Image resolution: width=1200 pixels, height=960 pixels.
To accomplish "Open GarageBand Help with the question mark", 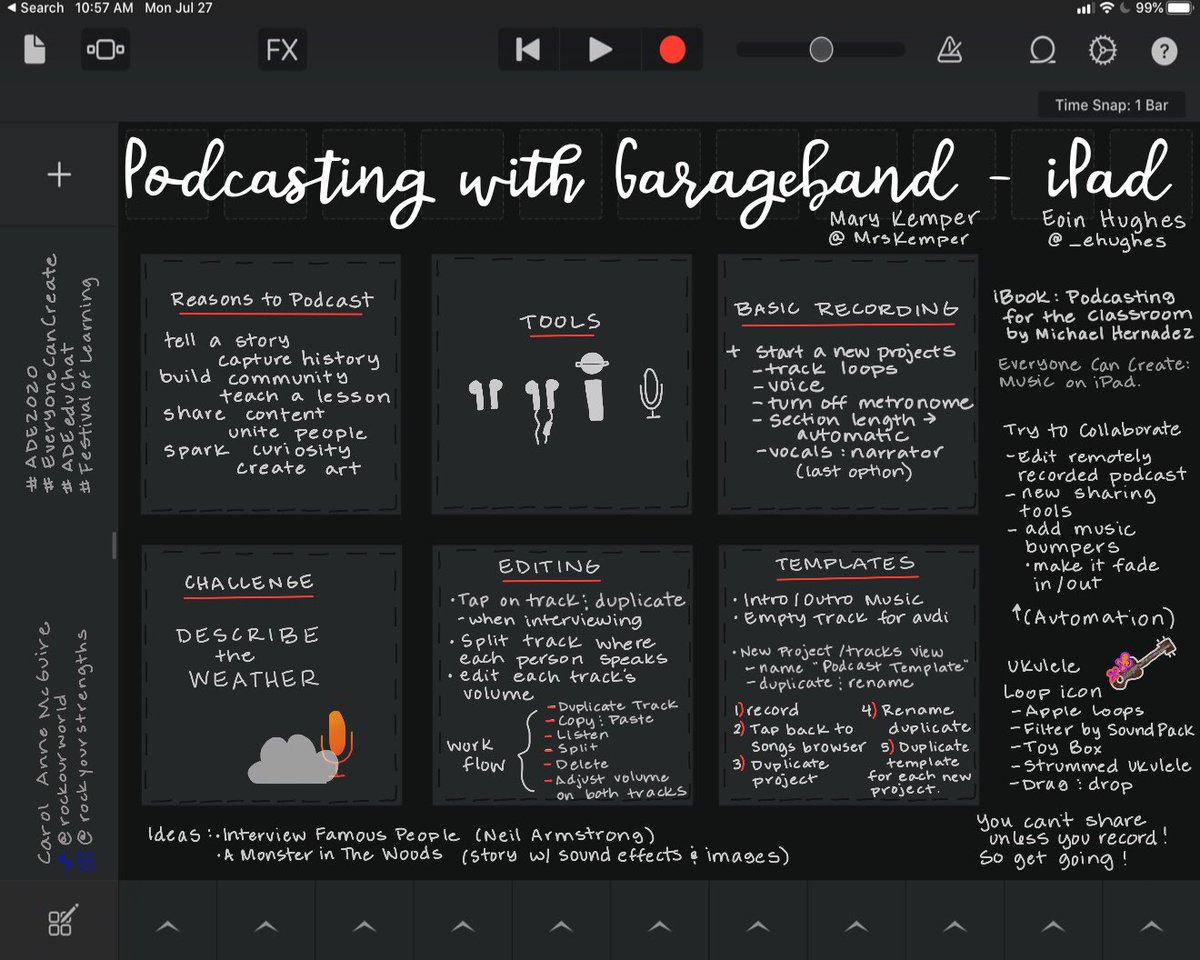I will coord(1164,49).
